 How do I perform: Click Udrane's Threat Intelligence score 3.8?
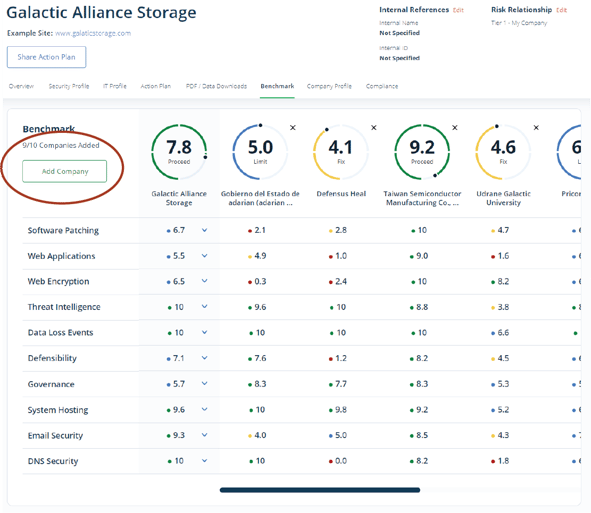(x=503, y=307)
